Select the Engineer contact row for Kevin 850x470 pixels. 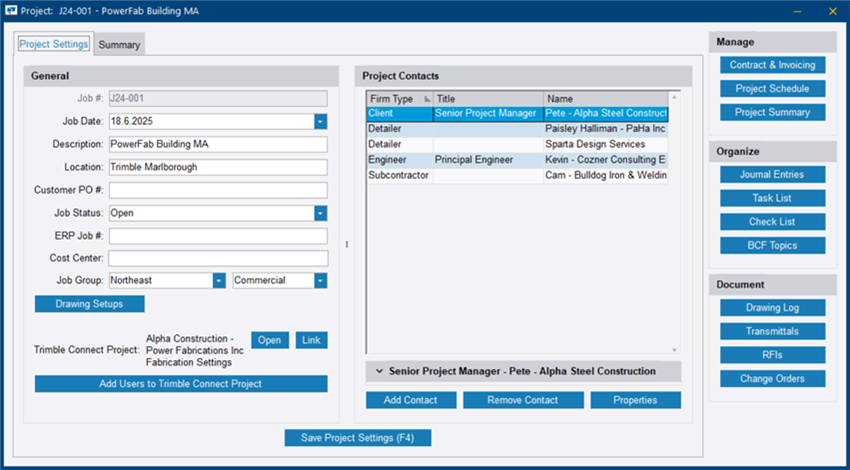(517, 160)
